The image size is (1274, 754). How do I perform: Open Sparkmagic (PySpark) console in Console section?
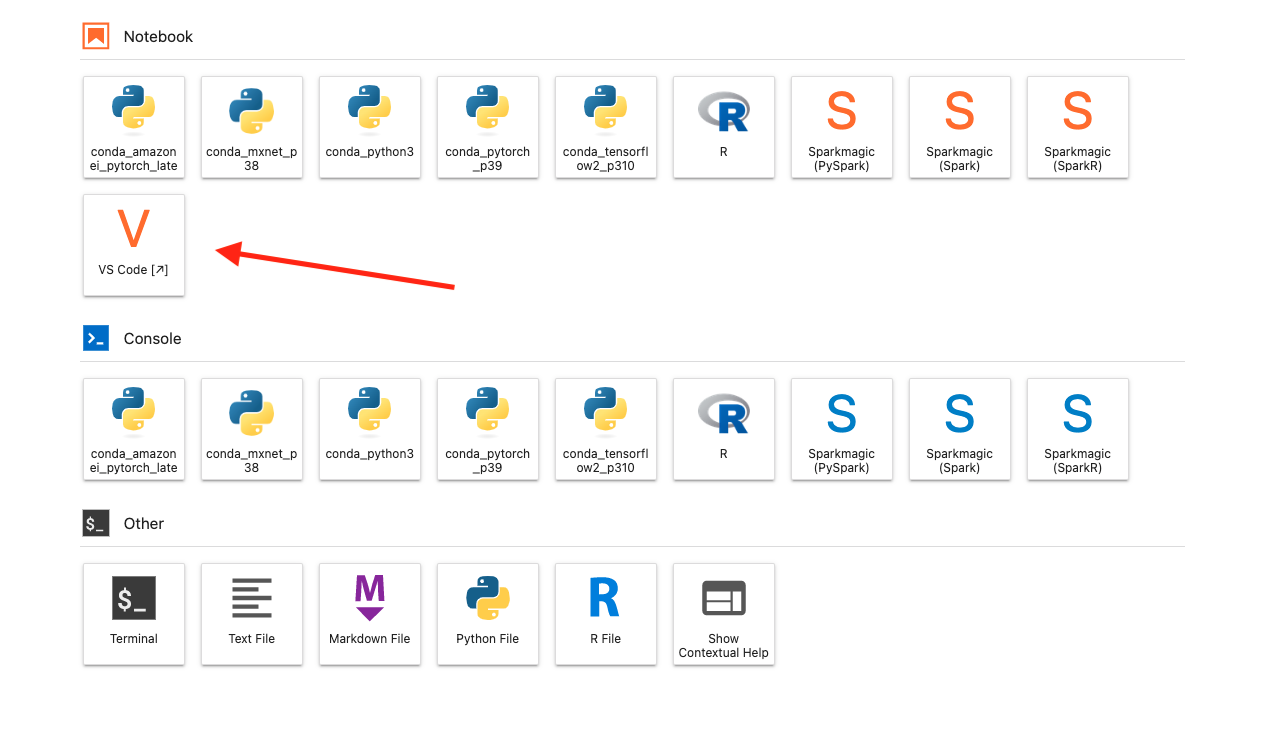point(842,429)
